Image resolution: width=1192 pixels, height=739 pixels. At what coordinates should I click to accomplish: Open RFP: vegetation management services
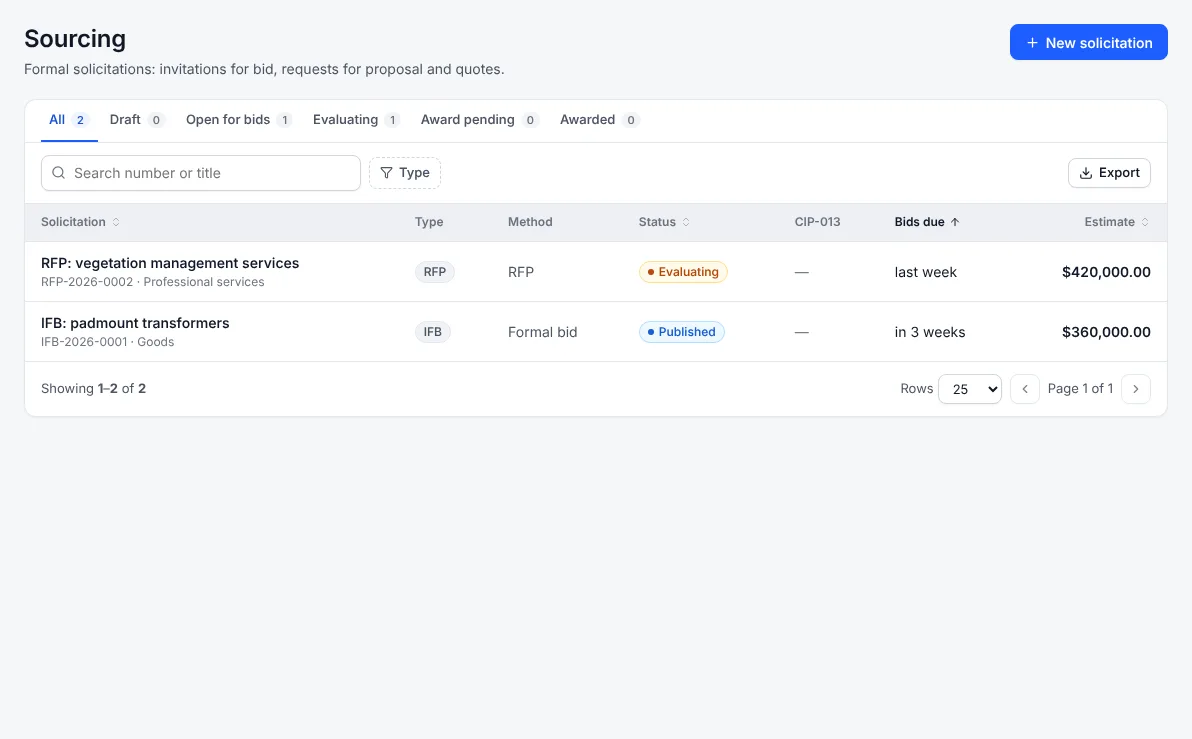(170, 263)
